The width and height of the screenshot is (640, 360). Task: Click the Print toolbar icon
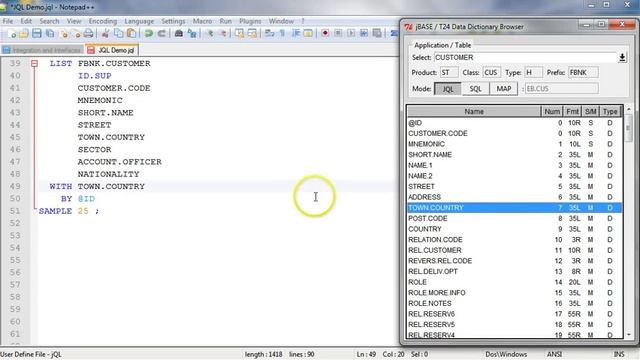[x=88, y=33]
